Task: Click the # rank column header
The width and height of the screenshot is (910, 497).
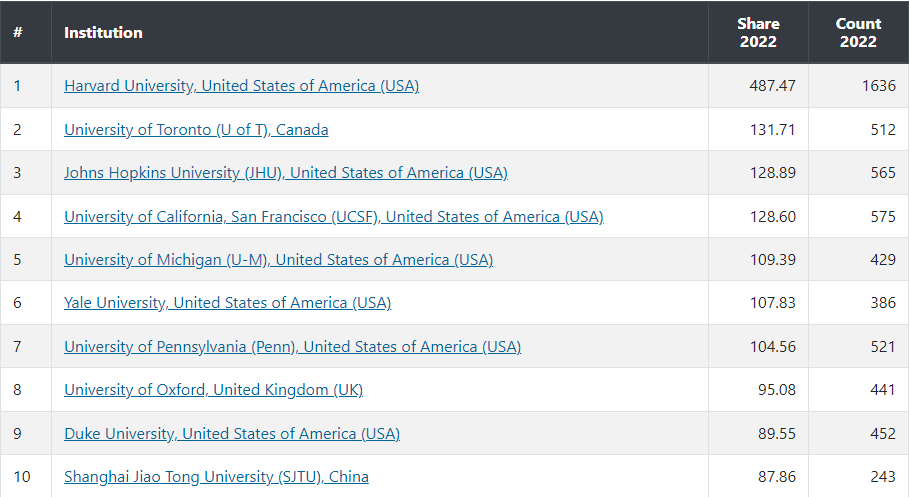Action: [x=18, y=32]
